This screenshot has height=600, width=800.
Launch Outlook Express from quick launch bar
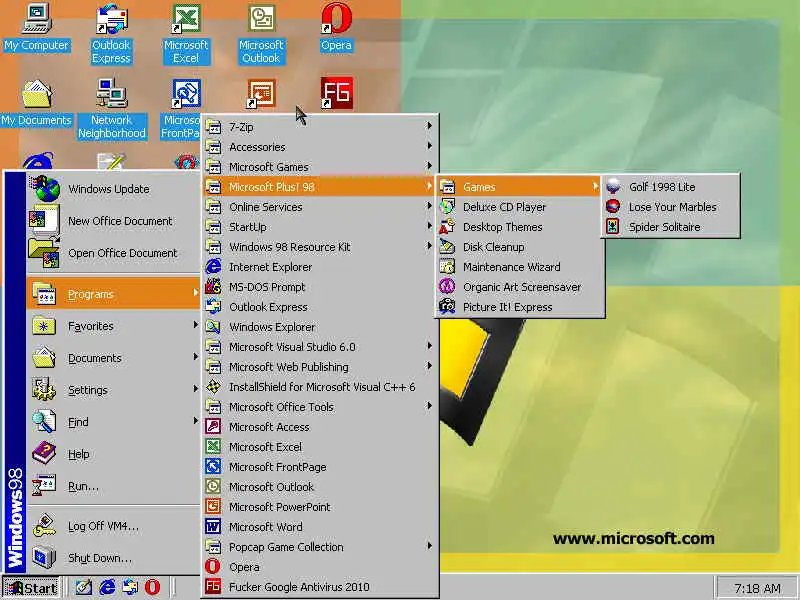coord(130,587)
